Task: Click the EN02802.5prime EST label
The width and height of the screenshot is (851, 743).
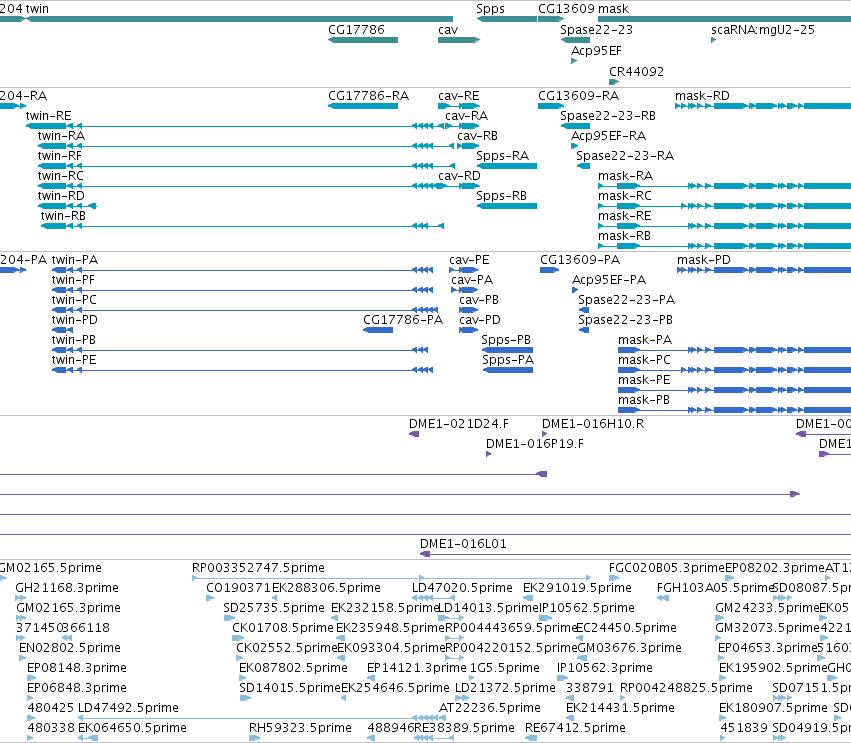Action: (x=69, y=649)
